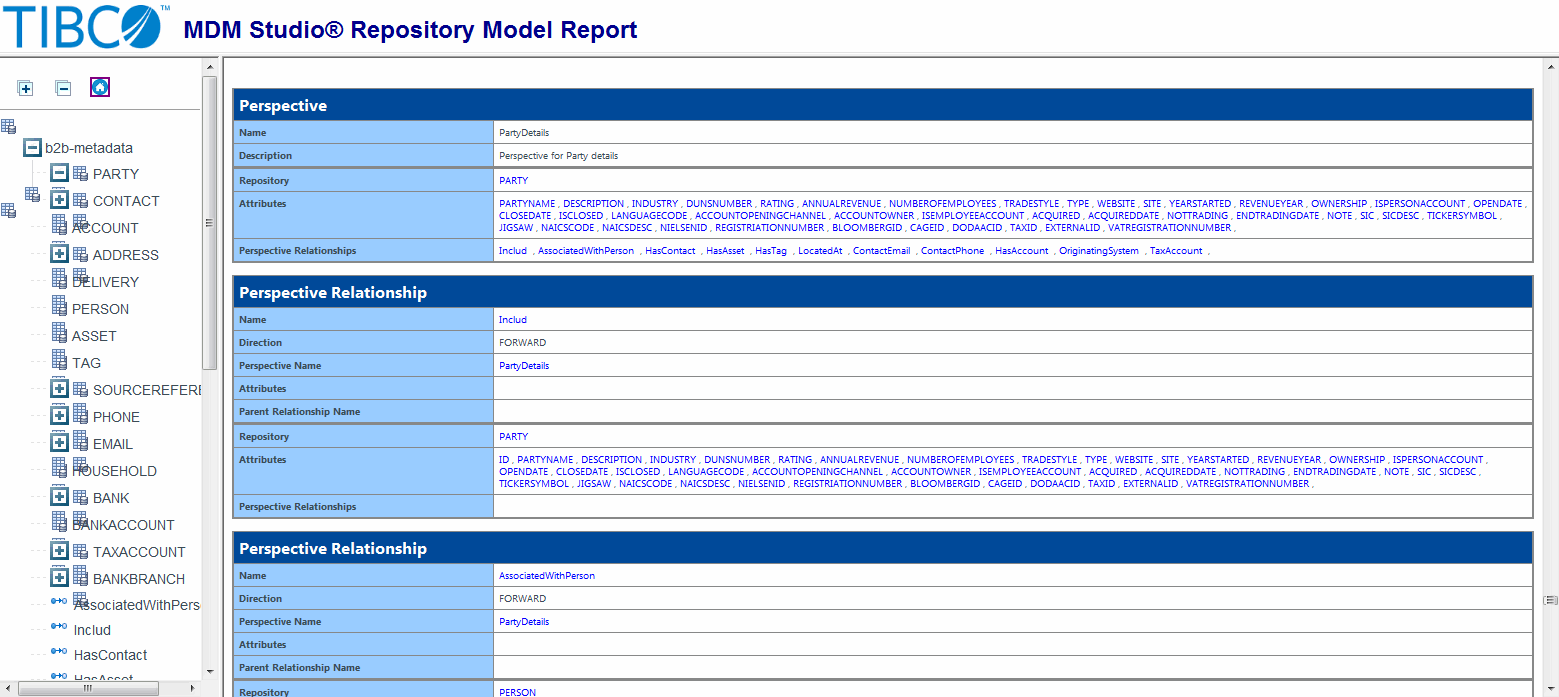This screenshot has height=697, width=1559.
Task: Click the Includ relationship arrow icon
Action: 59,628
